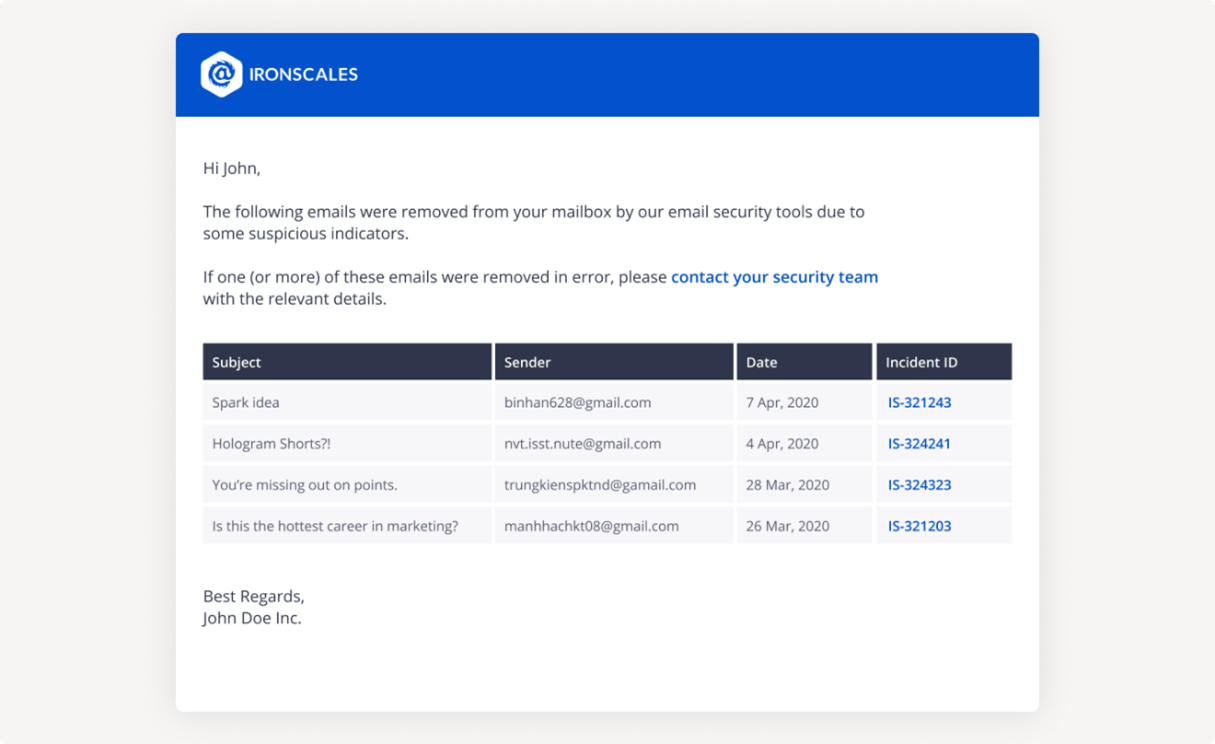Select the Spark idea subject cell

point(347,403)
